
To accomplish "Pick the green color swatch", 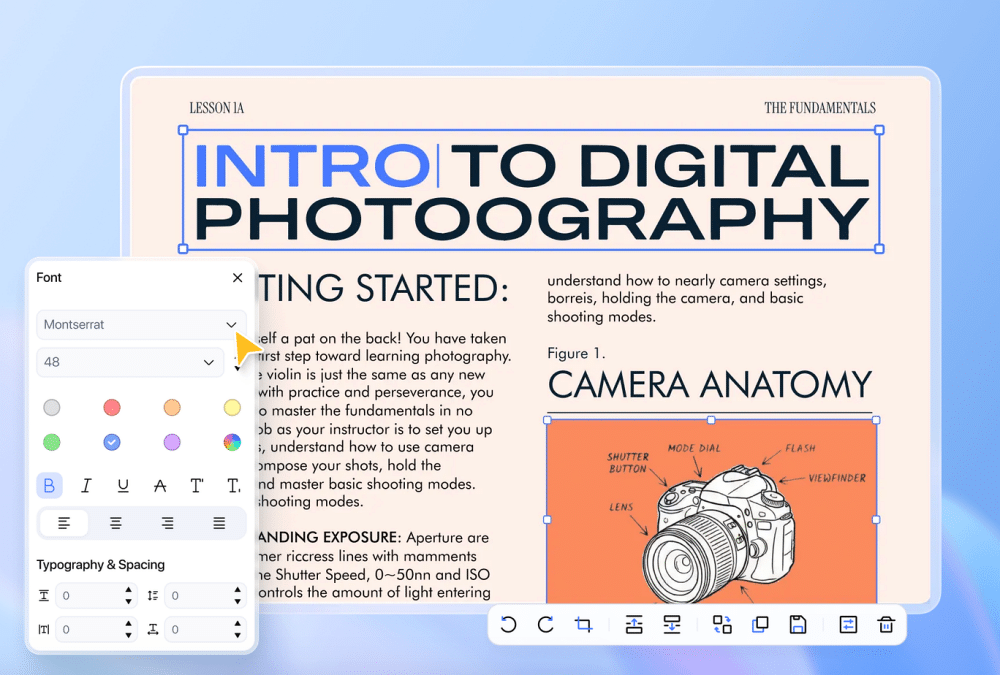I will click(x=52, y=441).
